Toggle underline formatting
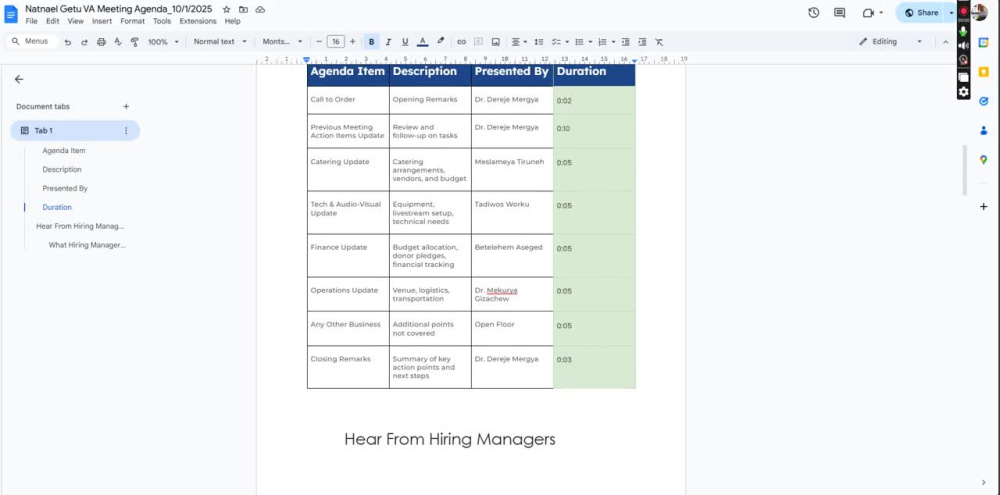 point(405,42)
